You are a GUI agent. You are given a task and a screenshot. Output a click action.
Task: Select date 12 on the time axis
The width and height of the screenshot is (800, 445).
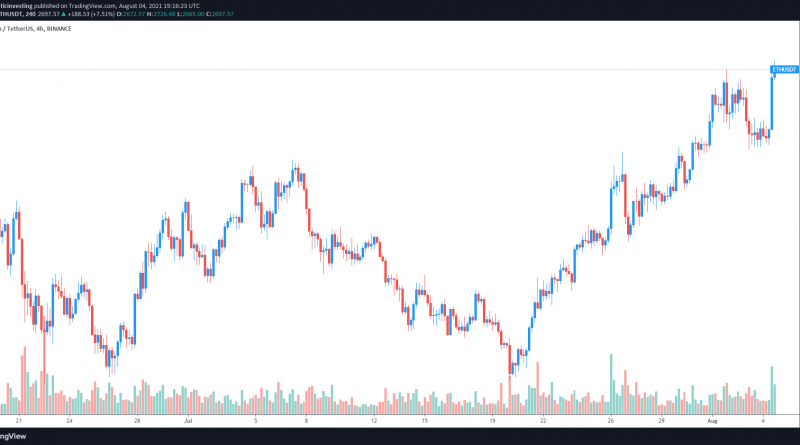pos(372,422)
